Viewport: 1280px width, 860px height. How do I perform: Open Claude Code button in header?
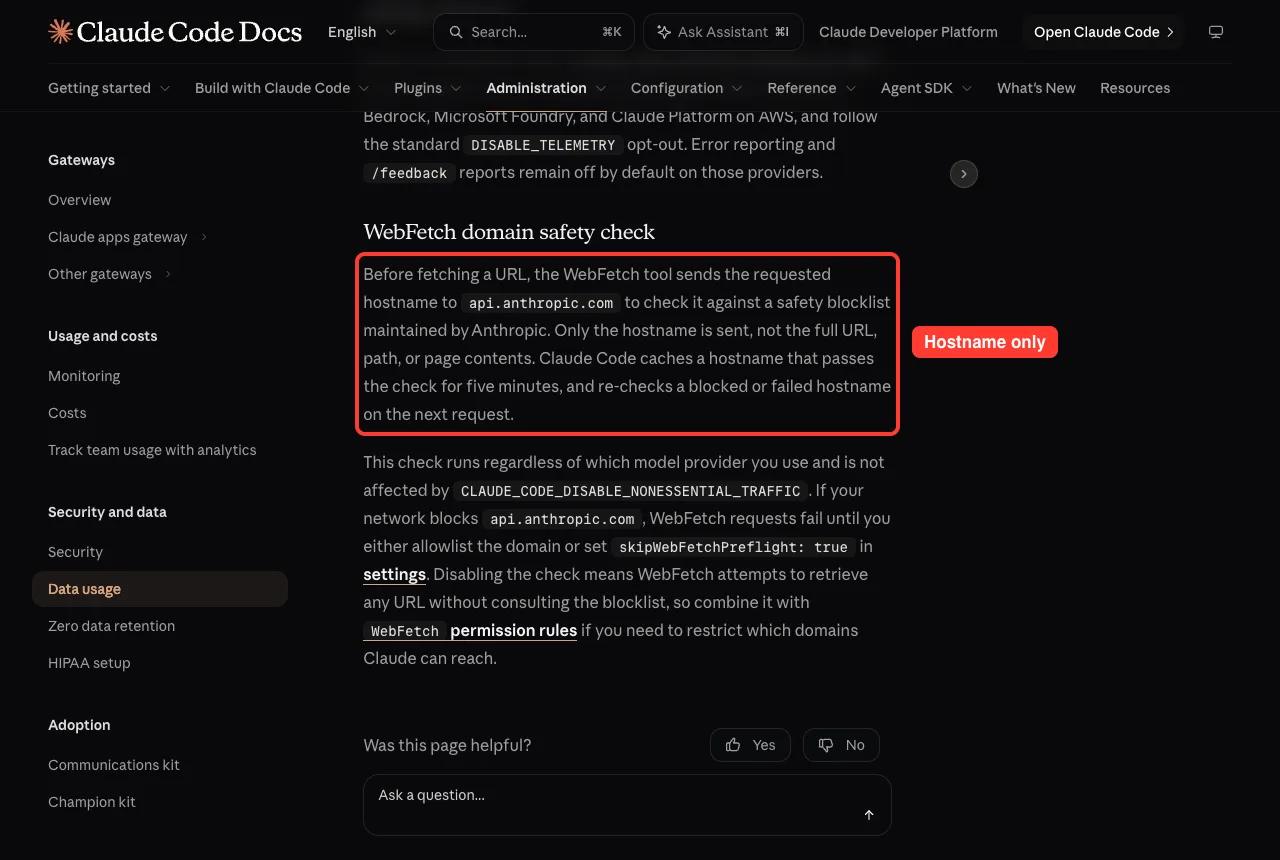[1104, 32]
